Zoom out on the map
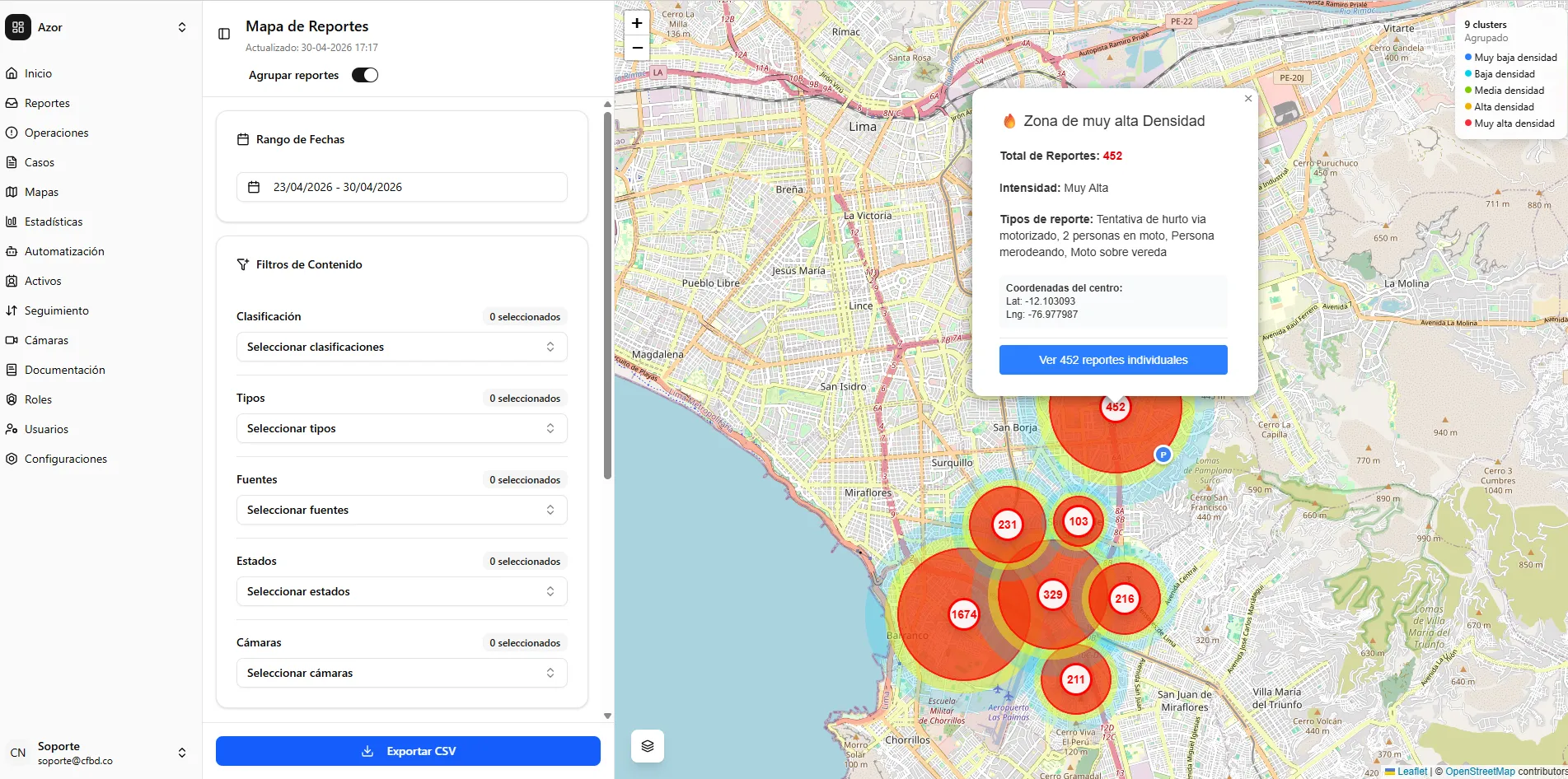This screenshot has width=1568, height=779. click(x=637, y=48)
